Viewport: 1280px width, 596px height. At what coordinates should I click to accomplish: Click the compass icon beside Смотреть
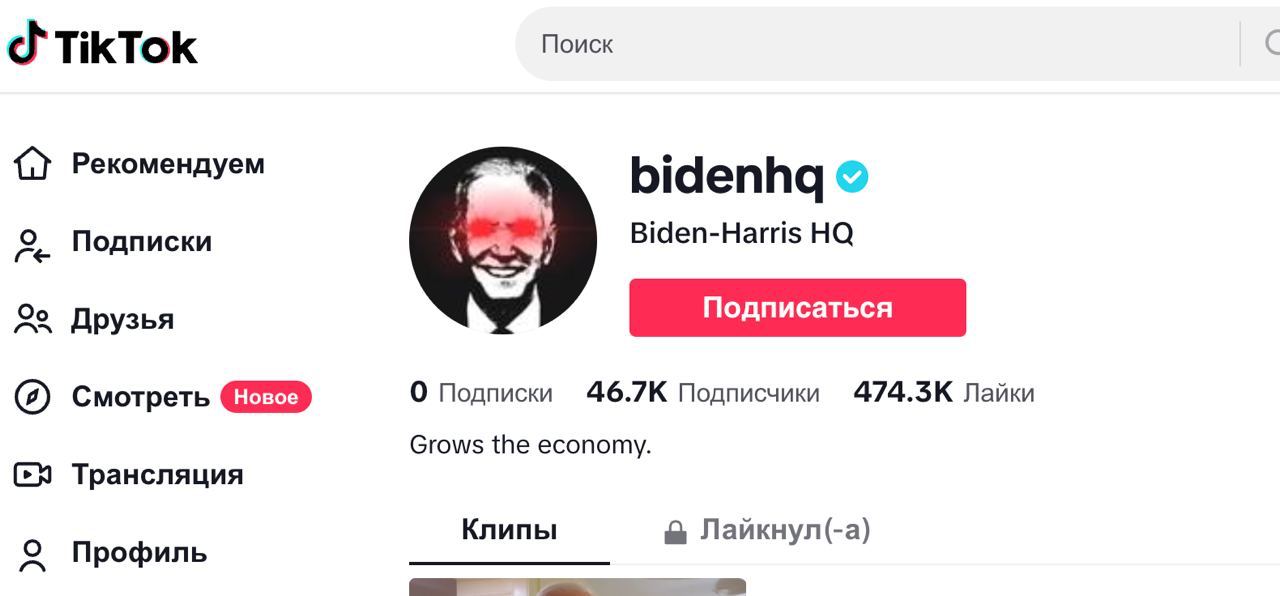(32, 398)
